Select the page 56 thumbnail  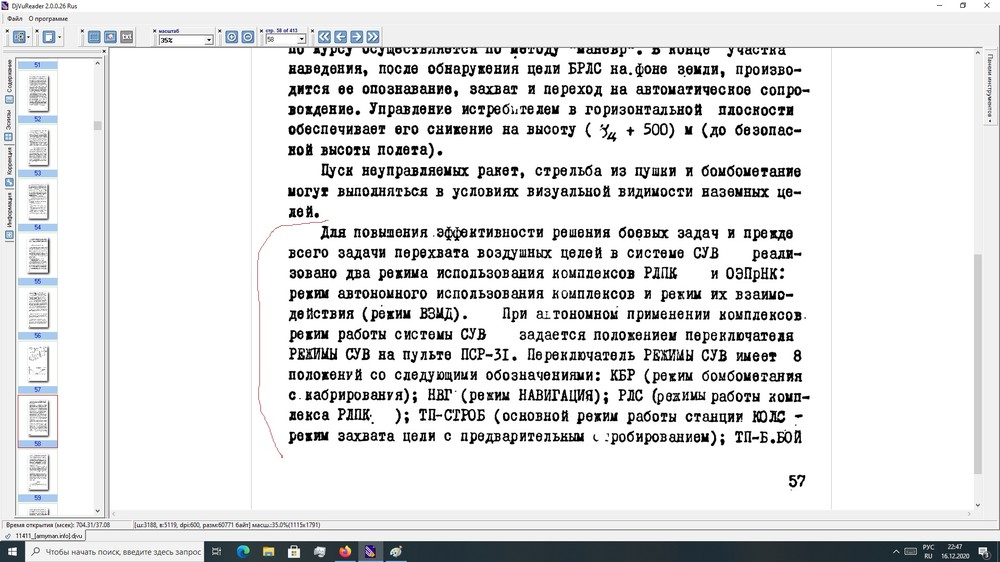[x=38, y=313]
